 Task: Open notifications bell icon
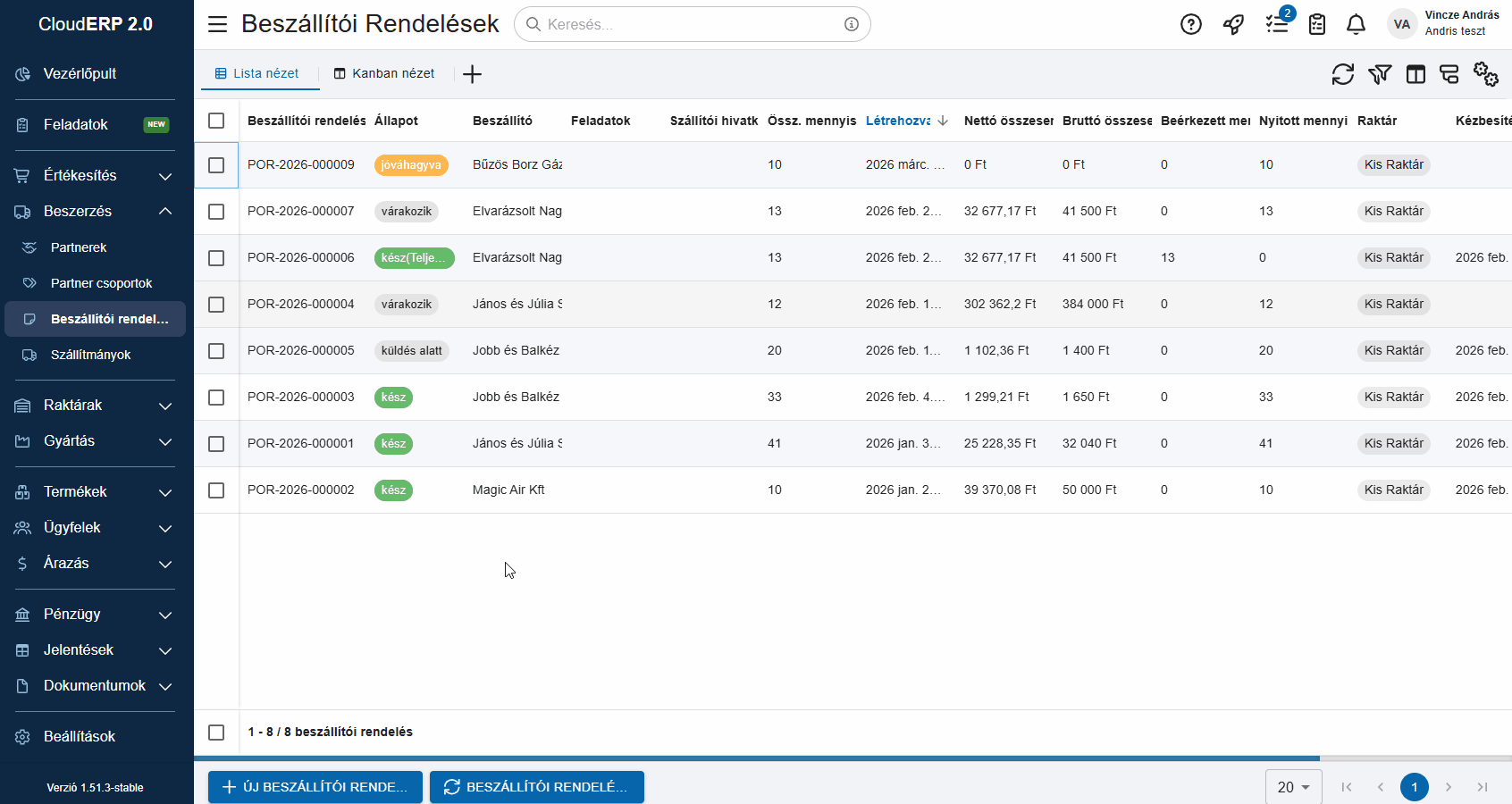[x=1356, y=24]
